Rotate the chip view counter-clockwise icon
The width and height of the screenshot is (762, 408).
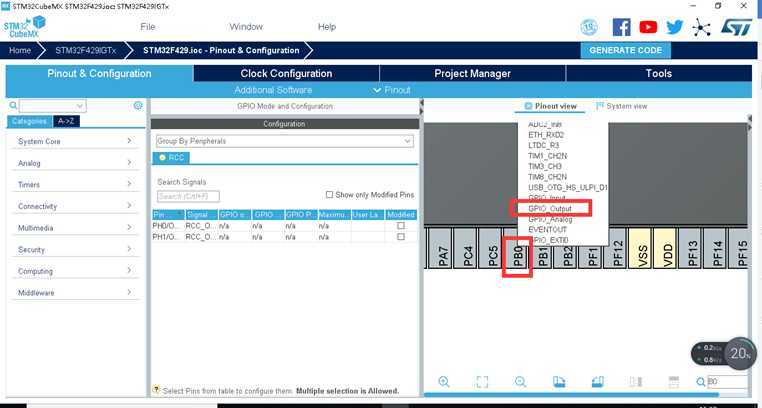(x=597, y=382)
